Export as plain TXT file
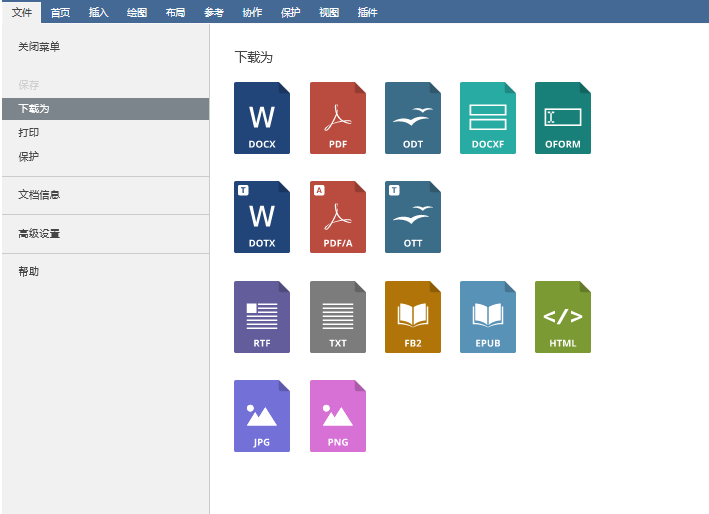709x514 pixels. pos(338,317)
